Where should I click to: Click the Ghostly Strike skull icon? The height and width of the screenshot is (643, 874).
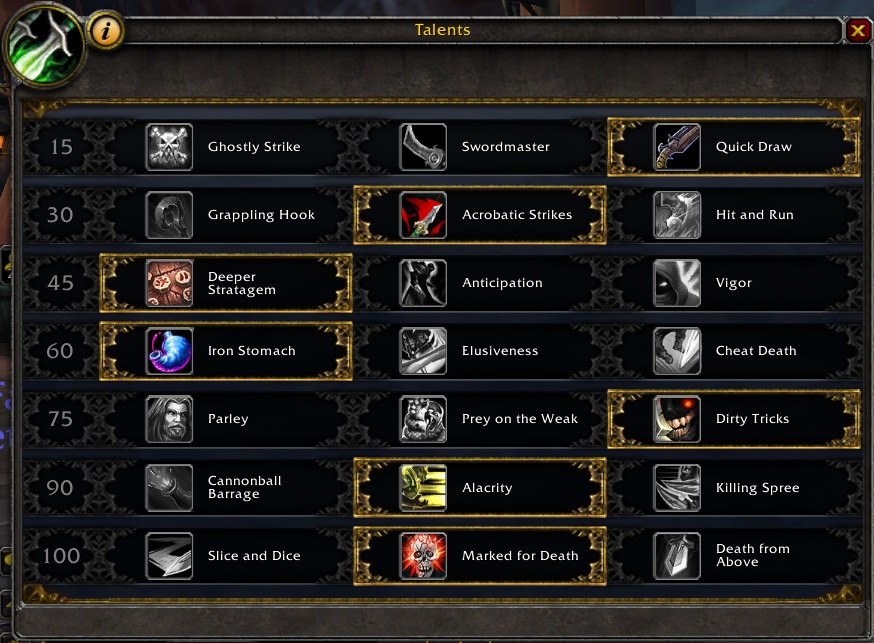(169, 147)
